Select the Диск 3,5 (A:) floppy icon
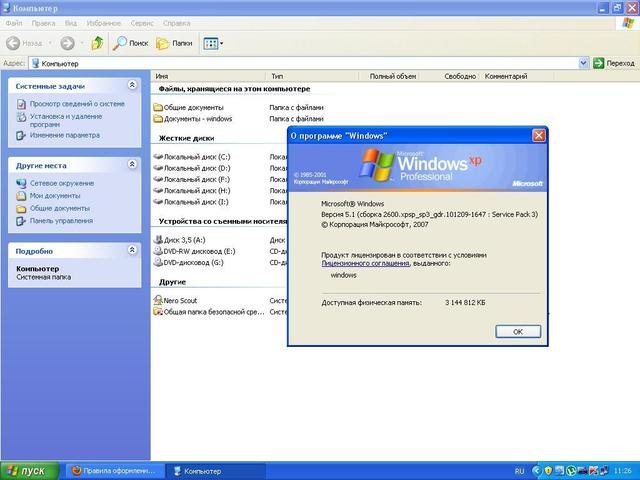The width and height of the screenshot is (640, 480). click(158, 240)
